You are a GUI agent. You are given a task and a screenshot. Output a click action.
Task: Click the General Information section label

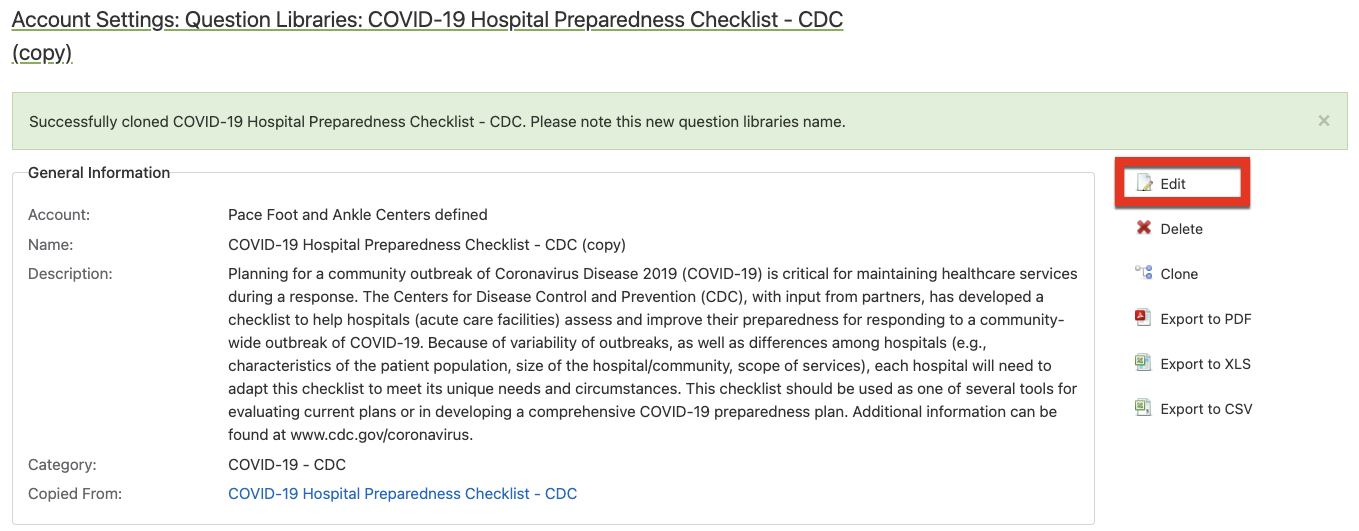pyautogui.click(x=99, y=173)
